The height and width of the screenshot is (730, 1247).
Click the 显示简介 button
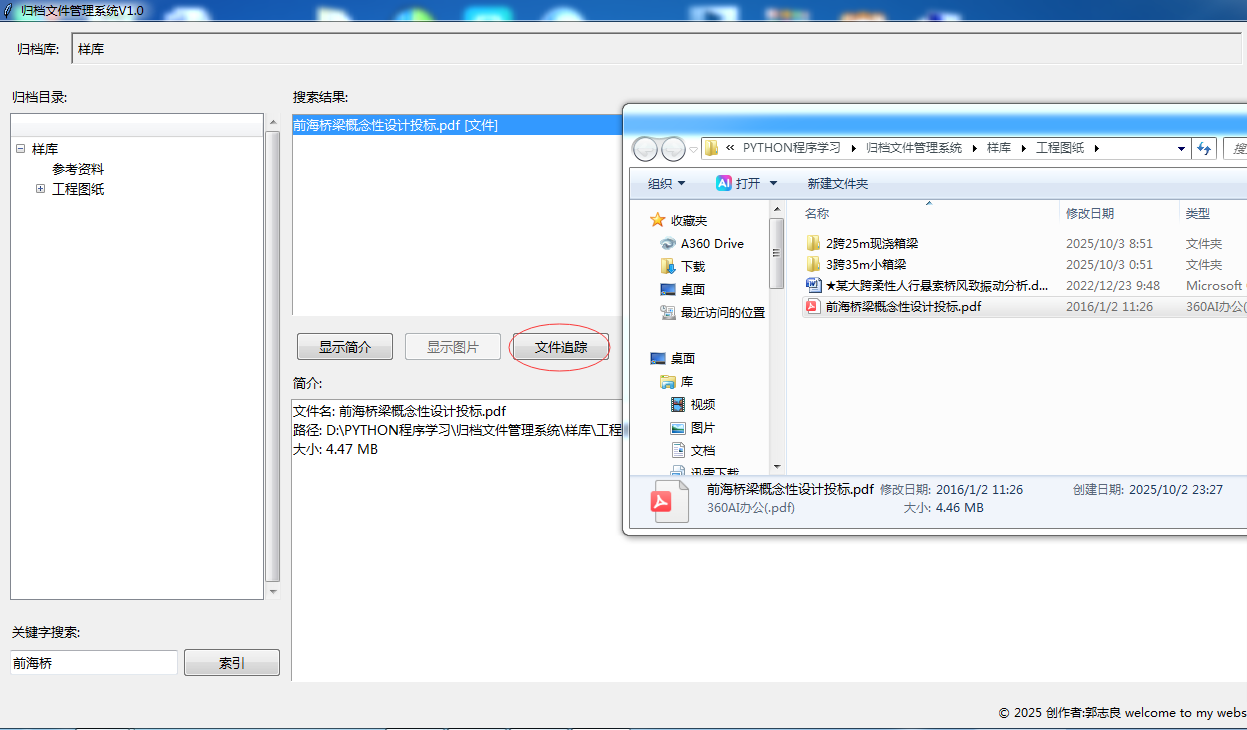coord(344,347)
